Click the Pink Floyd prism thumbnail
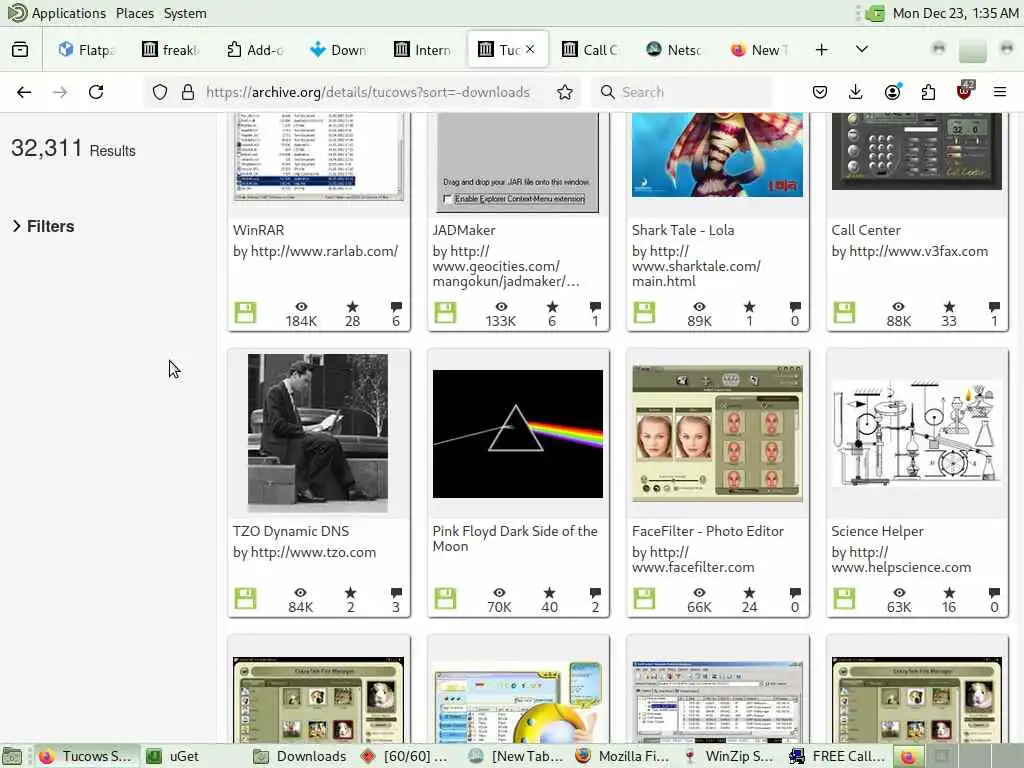 coord(518,434)
